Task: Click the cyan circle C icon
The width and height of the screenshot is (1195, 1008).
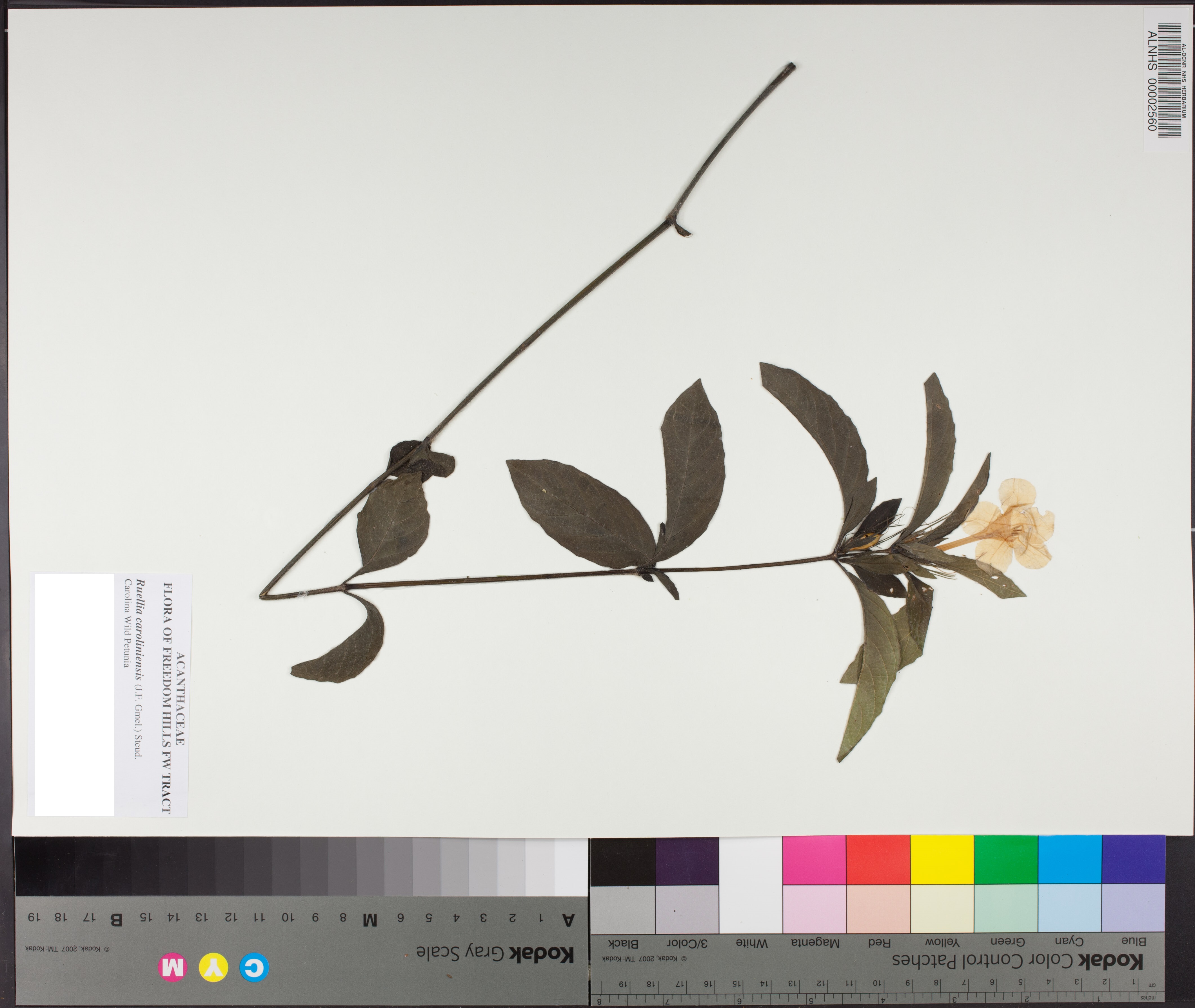Action: (254, 967)
